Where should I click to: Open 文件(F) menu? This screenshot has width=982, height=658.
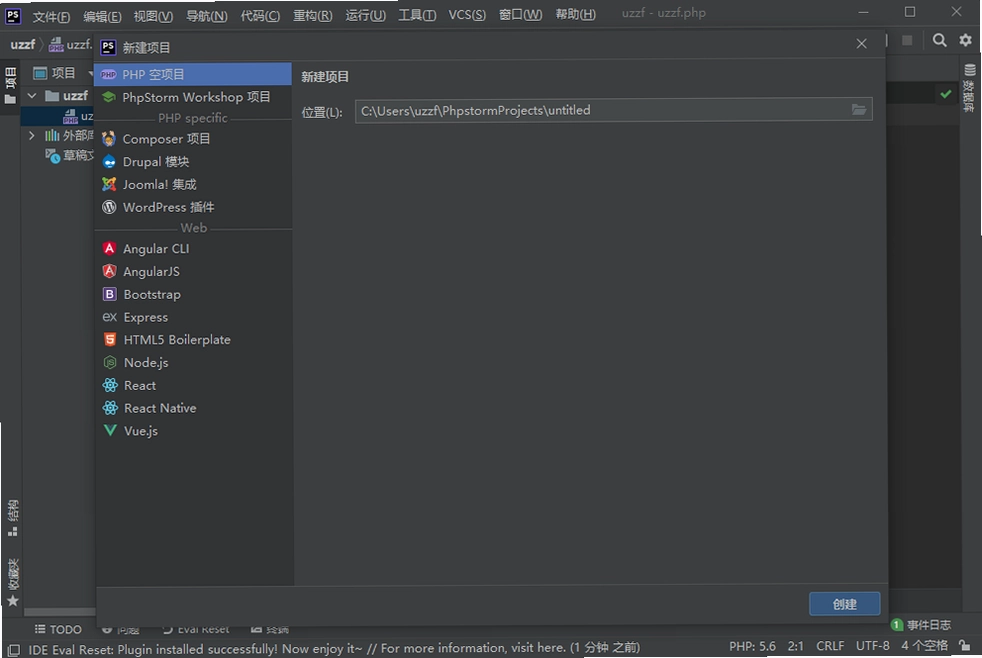(51, 16)
